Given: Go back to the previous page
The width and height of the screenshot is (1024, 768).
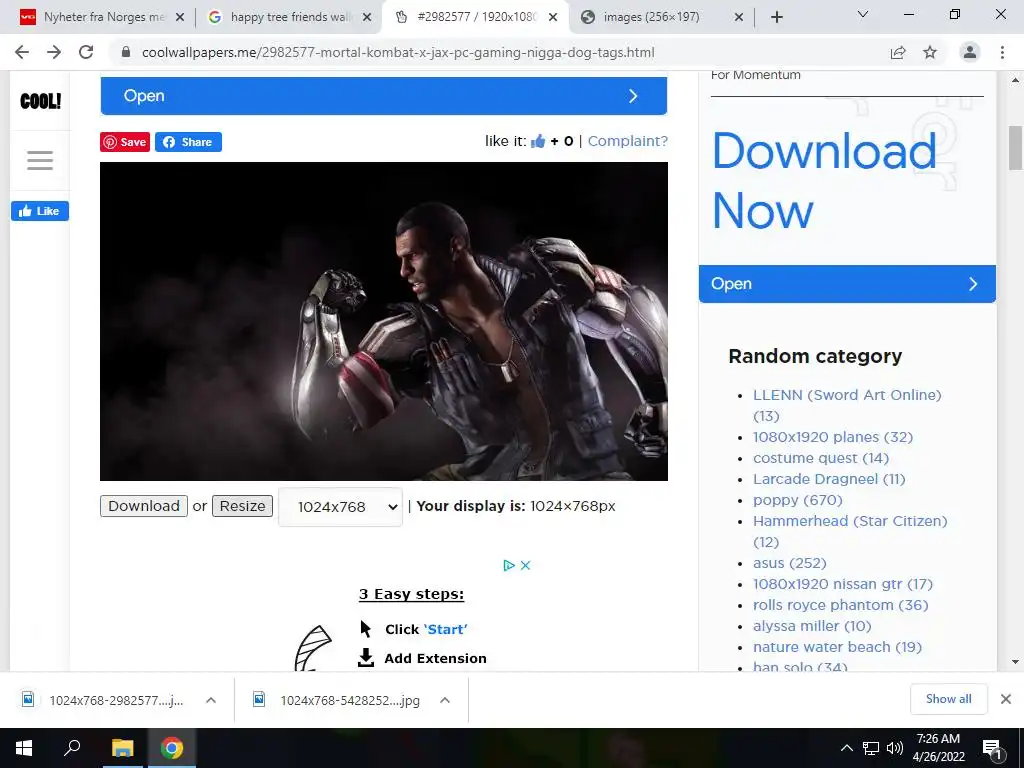Looking at the screenshot, I should [x=22, y=52].
